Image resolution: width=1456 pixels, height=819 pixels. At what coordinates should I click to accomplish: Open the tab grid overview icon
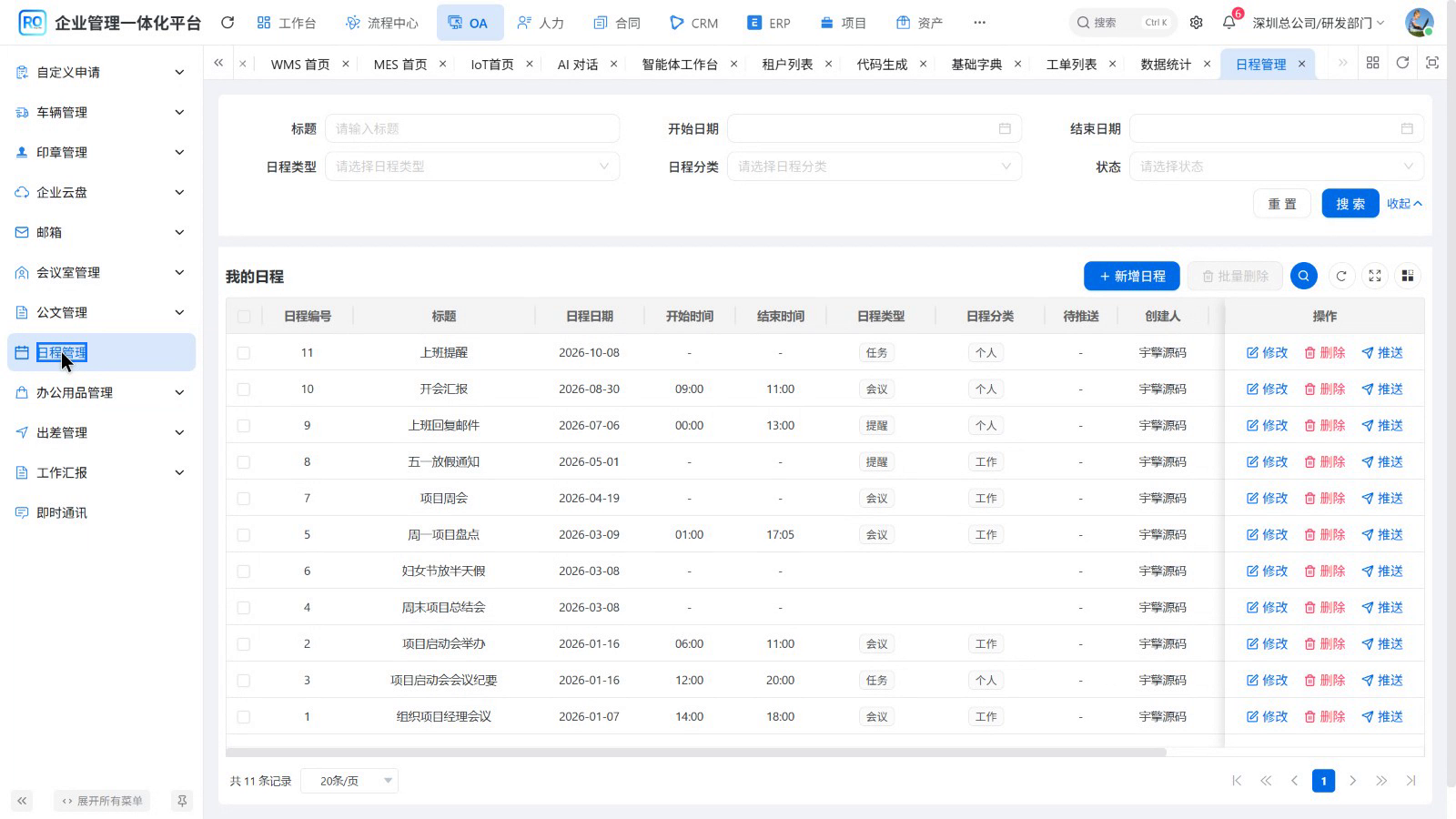[1373, 63]
